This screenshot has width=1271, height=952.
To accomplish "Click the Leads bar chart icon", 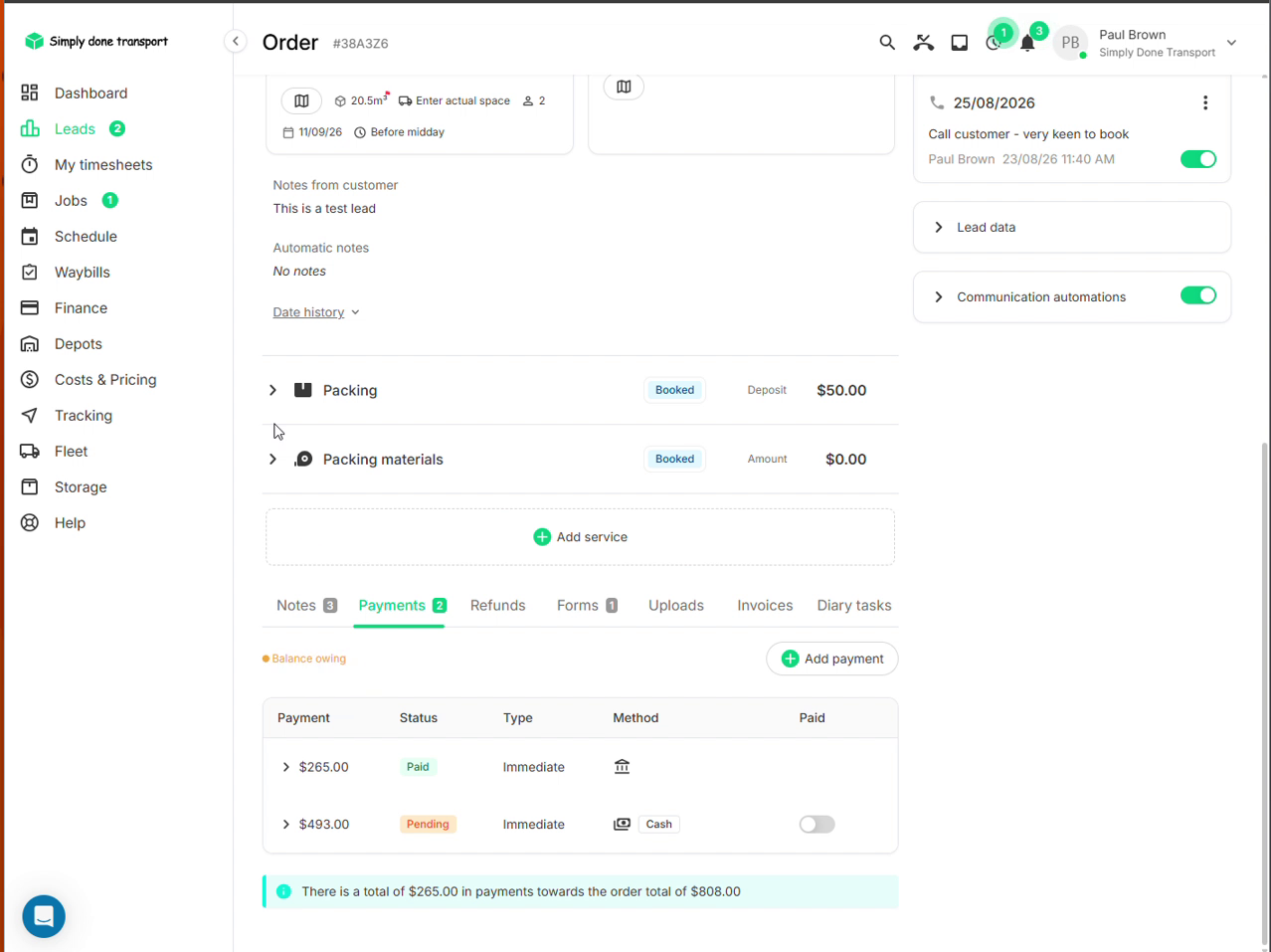I will pyautogui.click(x=30, y=128).
